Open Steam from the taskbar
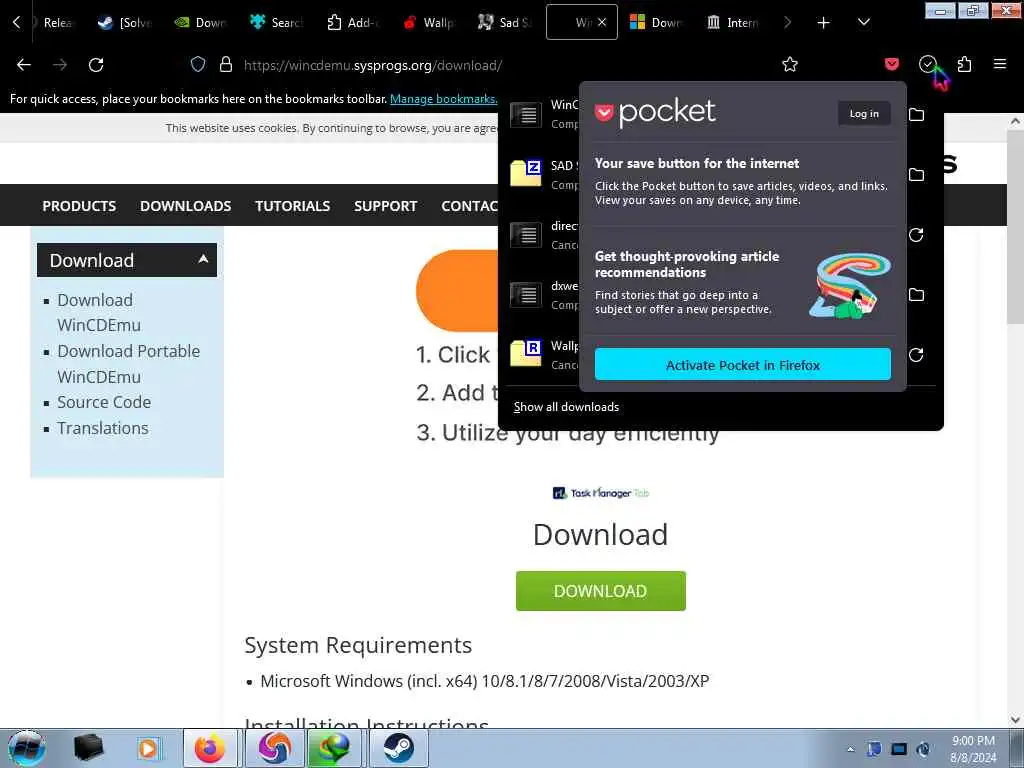1024x768 pixels. (398, 748)
